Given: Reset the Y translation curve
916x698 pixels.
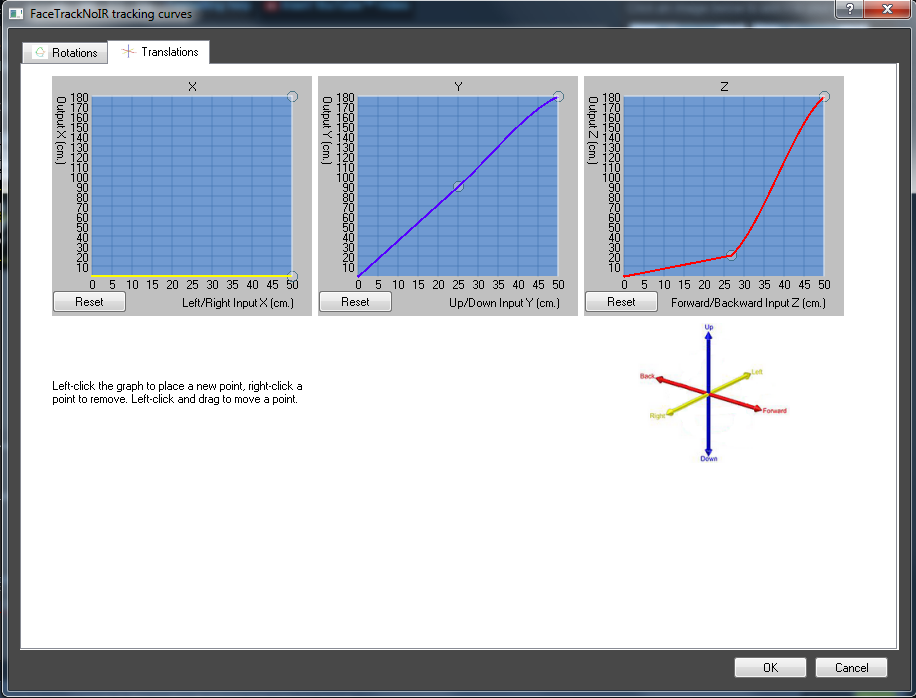Looking at the screenshot, I should click(355, 302).
